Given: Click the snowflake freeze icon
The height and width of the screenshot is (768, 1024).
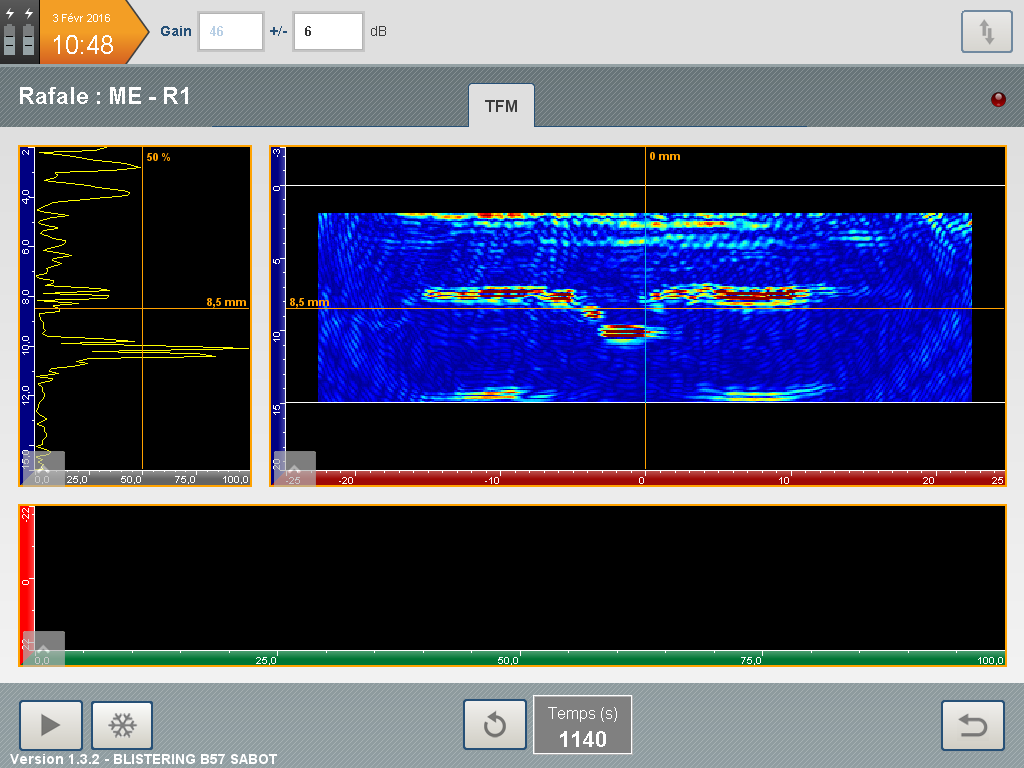Looking at the screenshot, I should [122, 725].
